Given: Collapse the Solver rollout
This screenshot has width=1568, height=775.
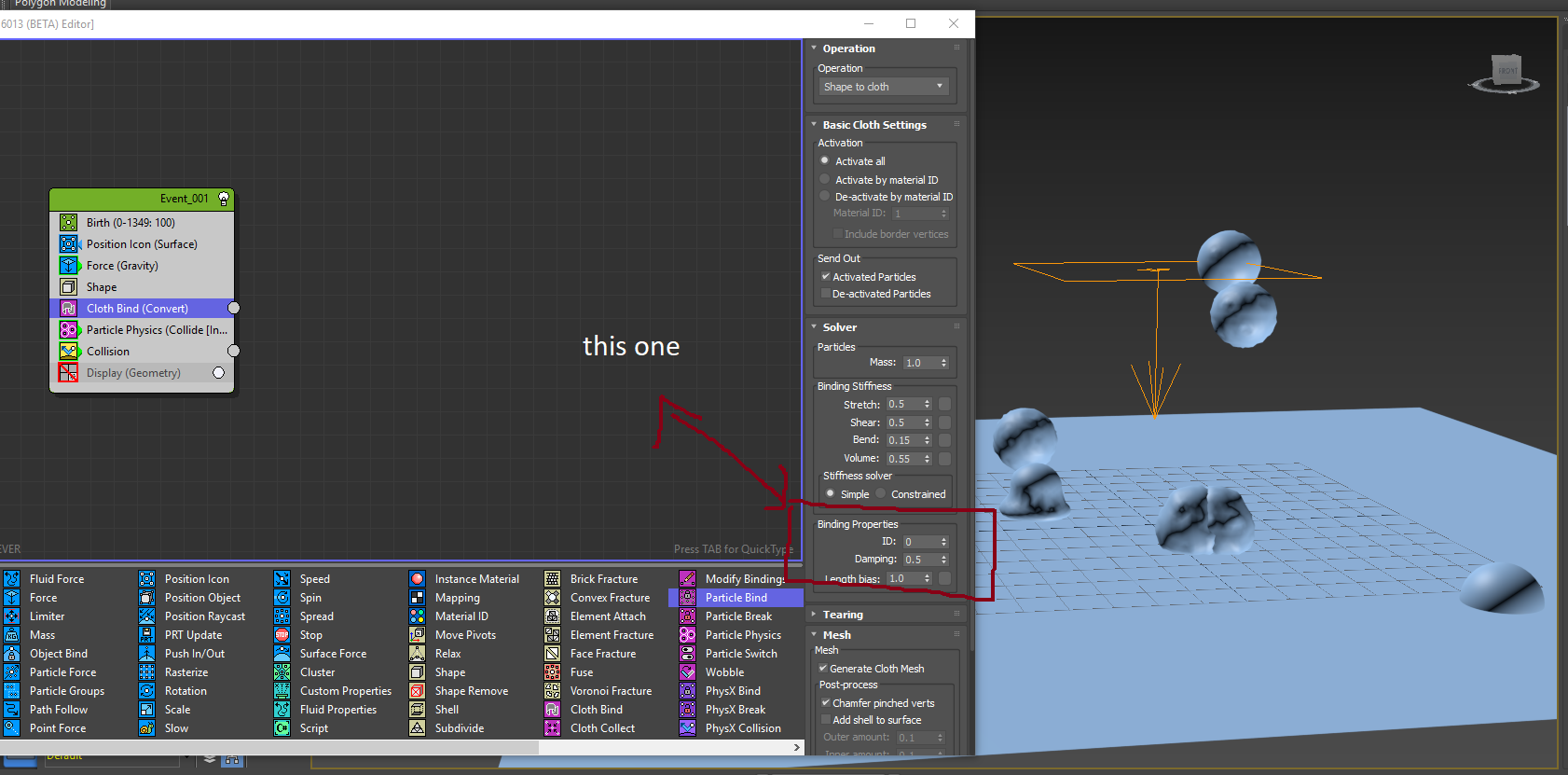Looking at the screenshot, I should 839,327.
